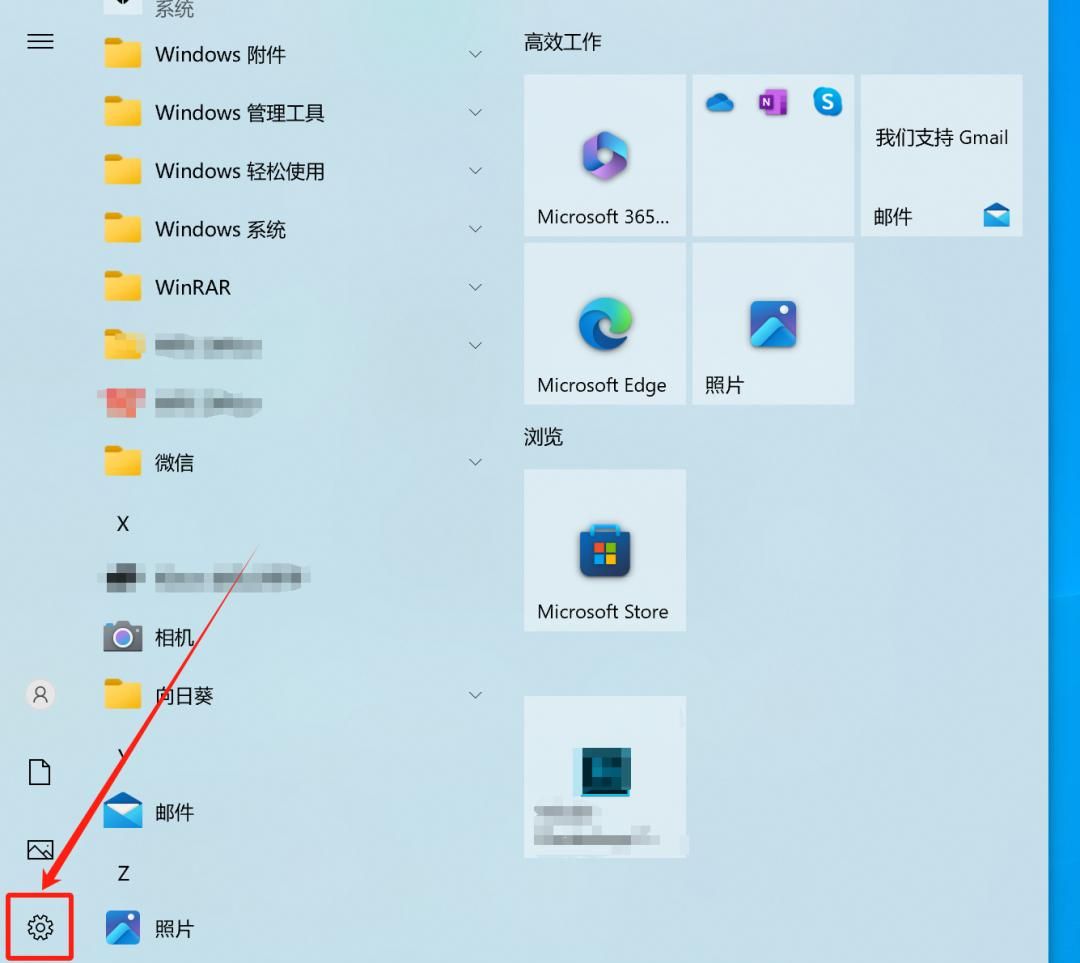Select the letter X section header
1080x963 pixels.
(x=122, y=523)
